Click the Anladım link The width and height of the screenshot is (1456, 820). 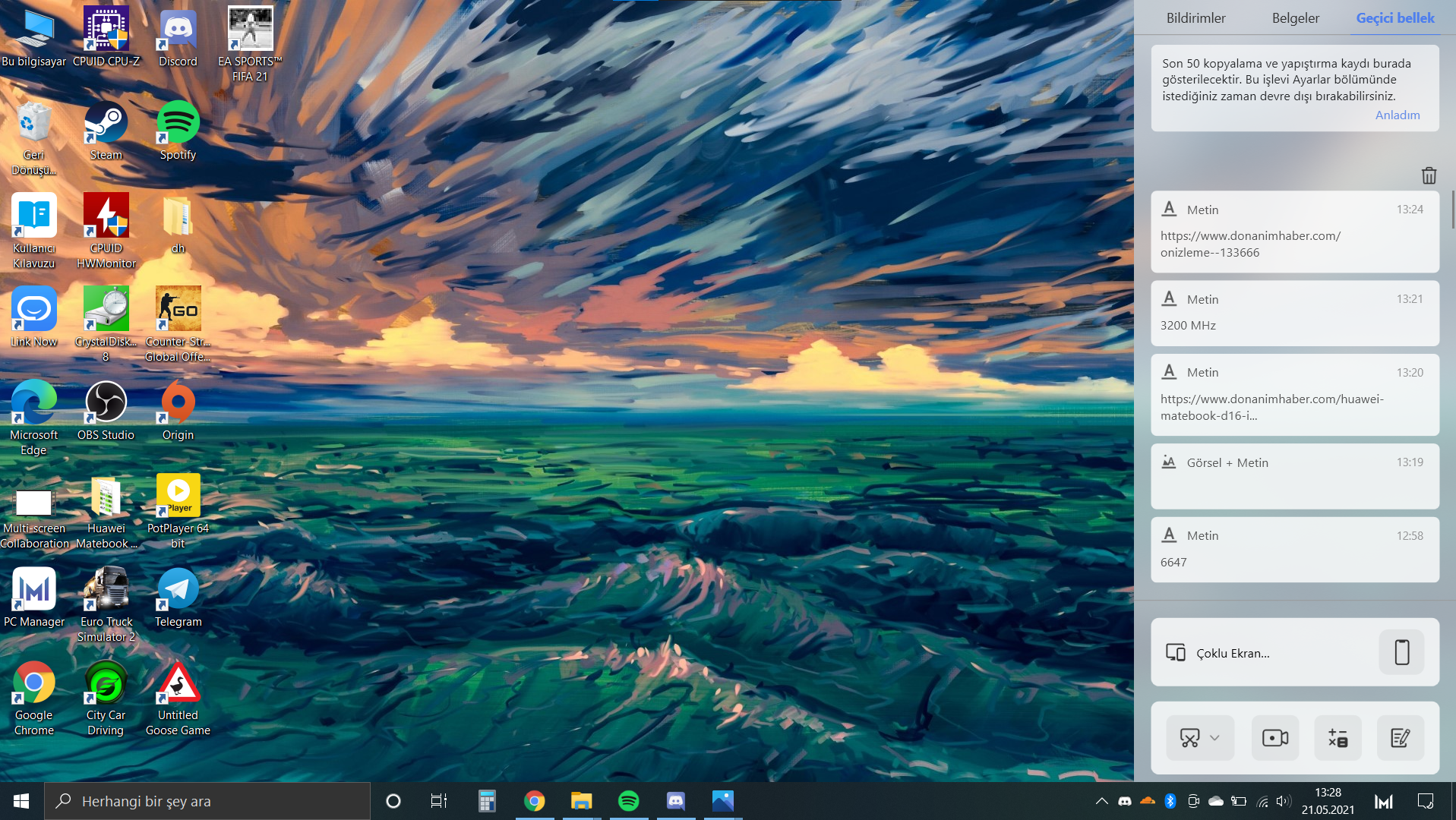click(x=1398, y=115)
